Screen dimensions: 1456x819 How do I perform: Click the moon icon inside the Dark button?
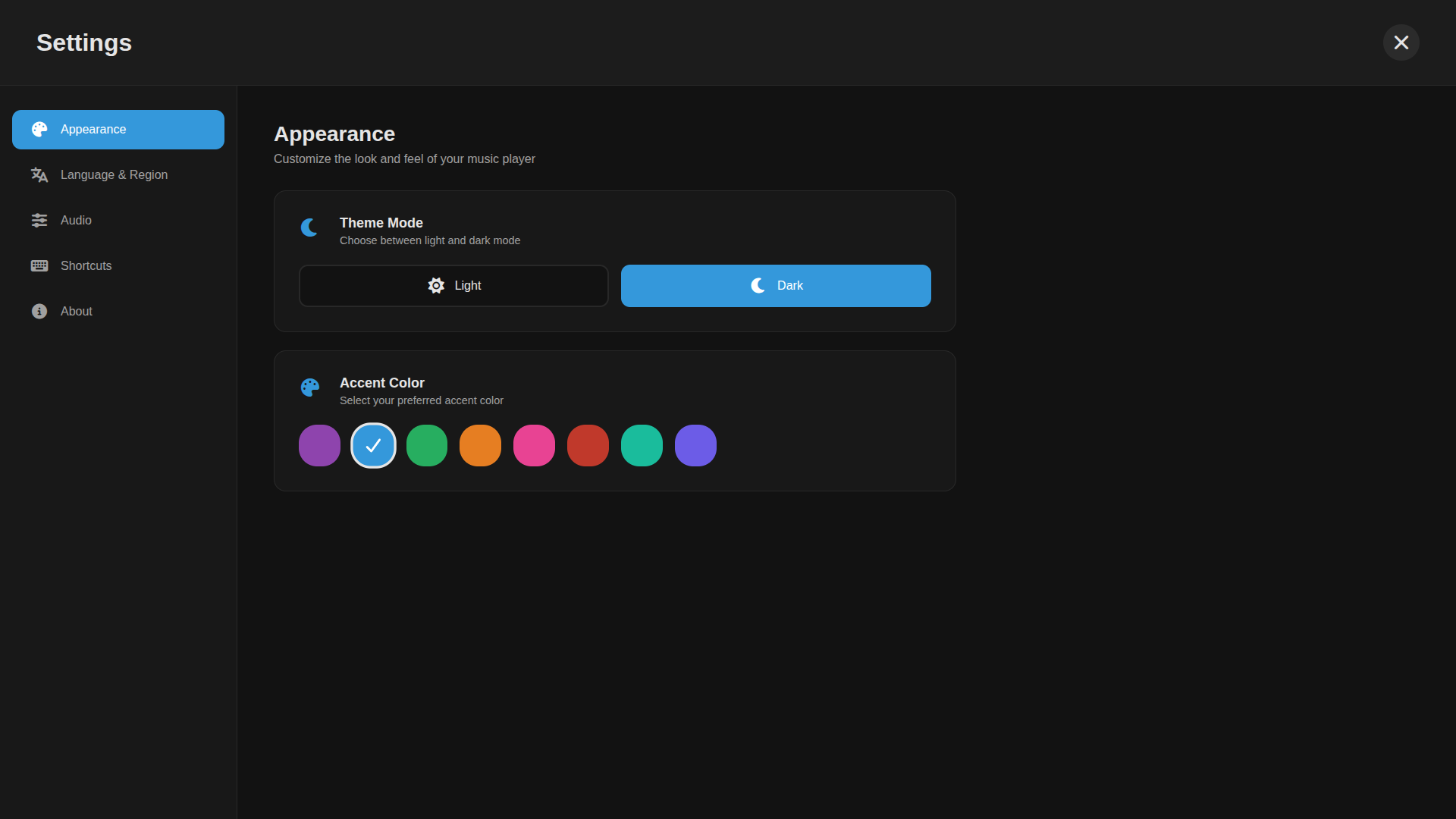click(x=757, y=285)
